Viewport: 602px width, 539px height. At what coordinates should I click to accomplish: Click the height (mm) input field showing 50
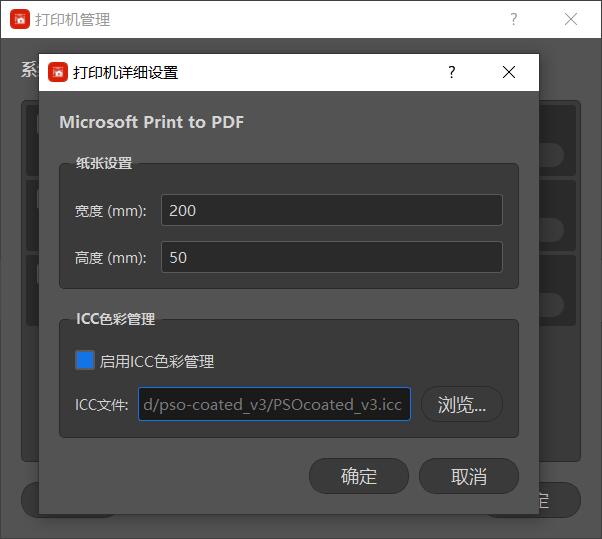coord(332,257)
